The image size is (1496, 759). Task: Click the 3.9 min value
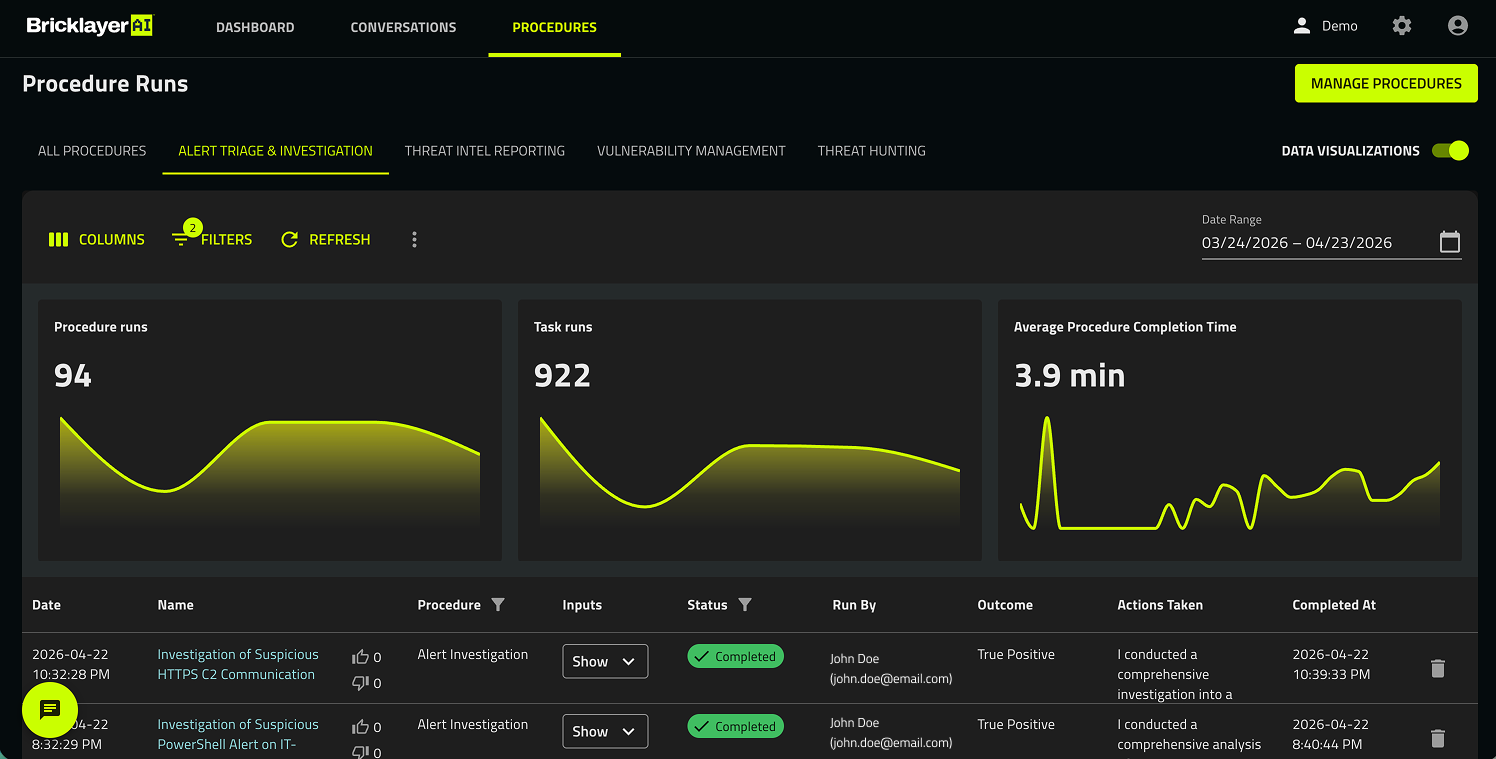click(1069, 376)
